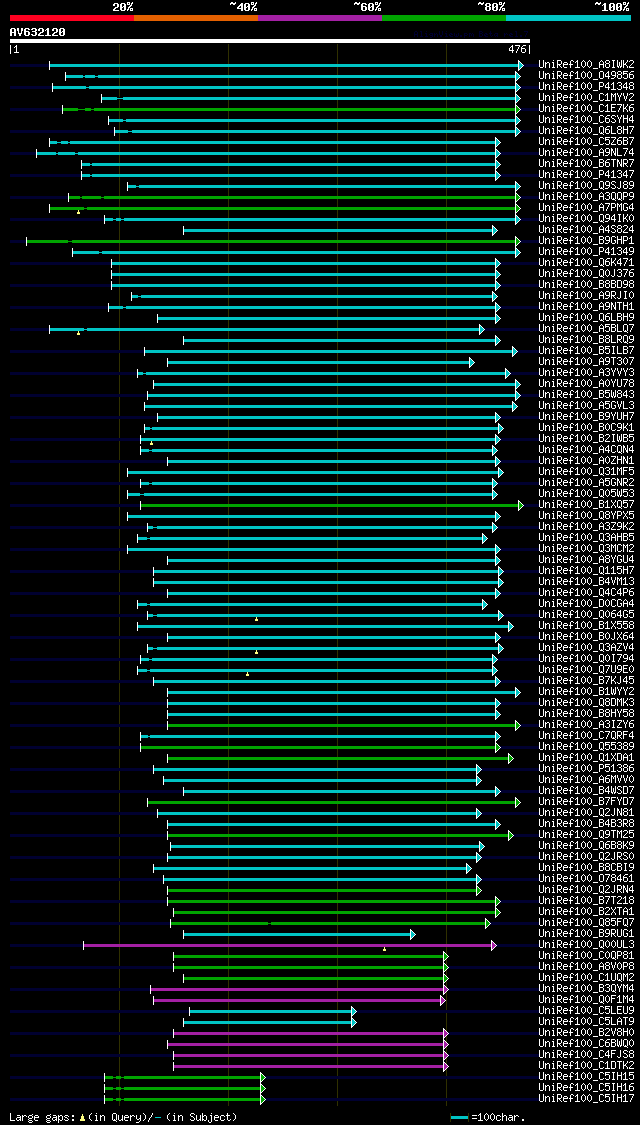Select the UniRef100_C5LEU9 label
640x1125 pixels.
[586, 1011]
